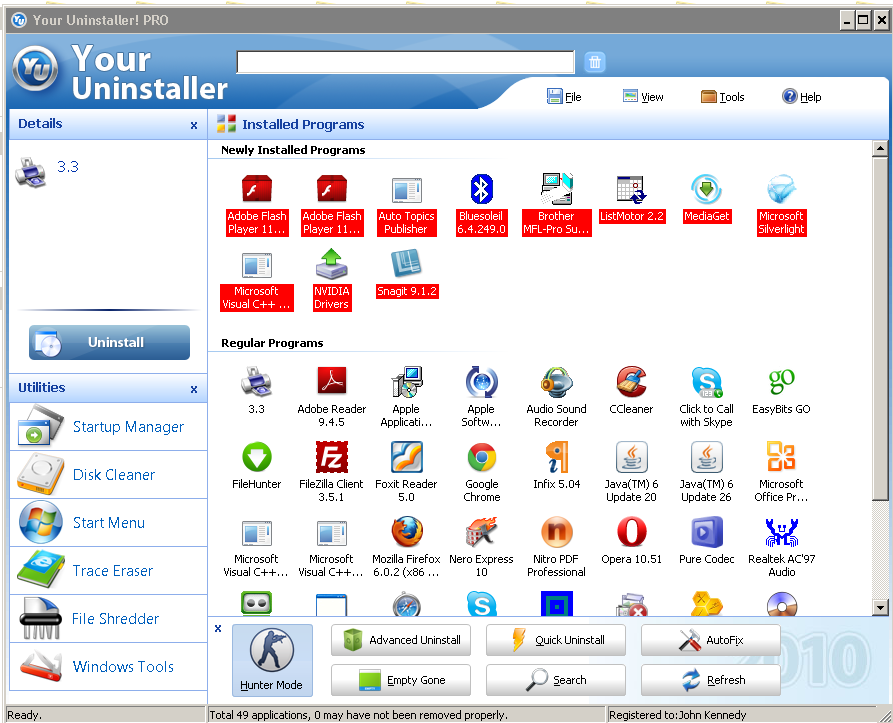Select Java(TM) 6 Update 26
893x723 pixels.
tap(706, 472)
